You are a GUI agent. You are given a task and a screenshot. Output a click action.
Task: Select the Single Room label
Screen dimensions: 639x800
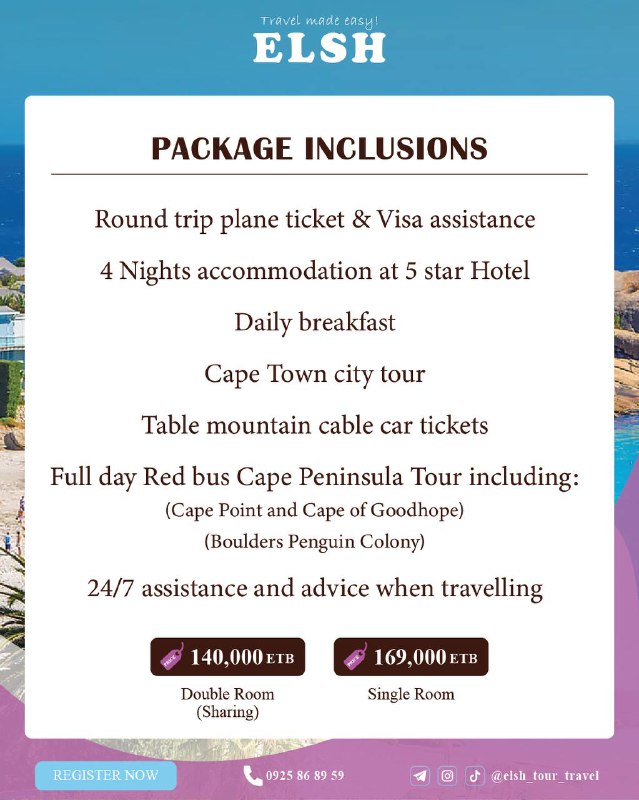(411, 694)
